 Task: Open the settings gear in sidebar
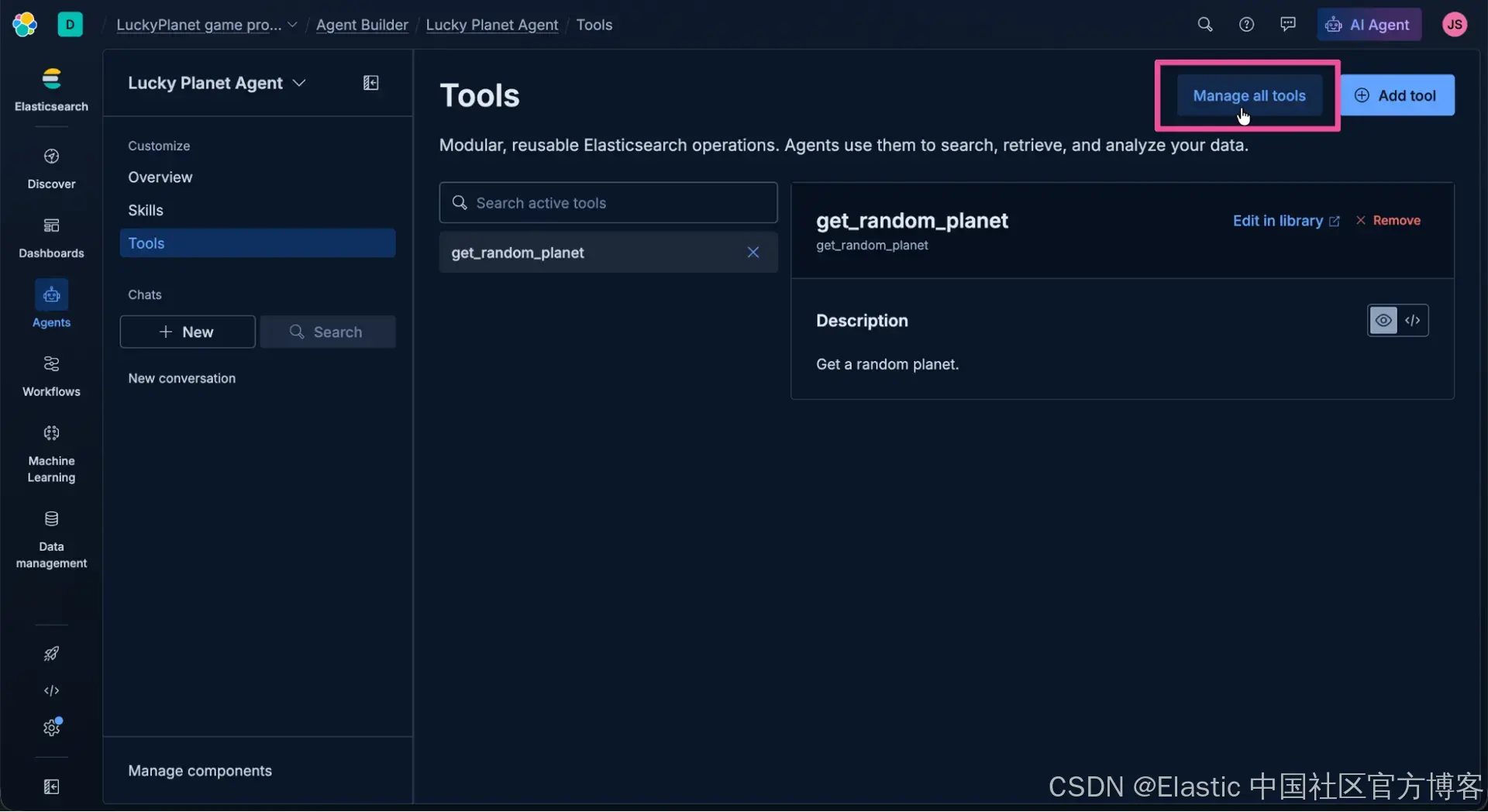coord(51,728)
